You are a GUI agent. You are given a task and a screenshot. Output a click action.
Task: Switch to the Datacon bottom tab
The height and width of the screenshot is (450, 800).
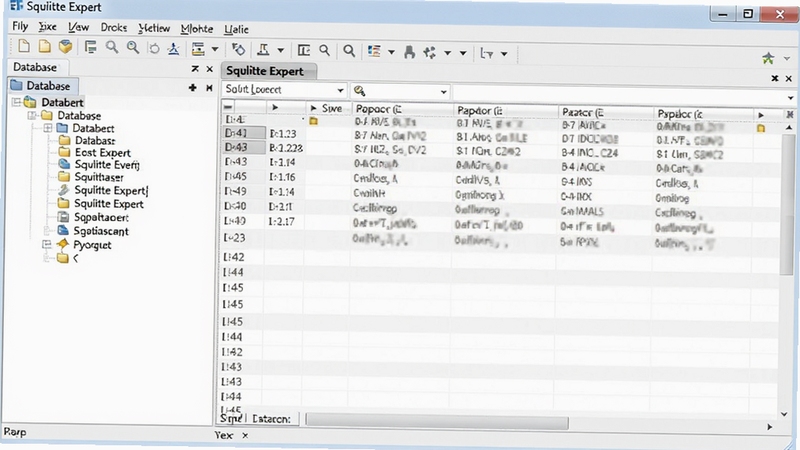coord(271,419)
